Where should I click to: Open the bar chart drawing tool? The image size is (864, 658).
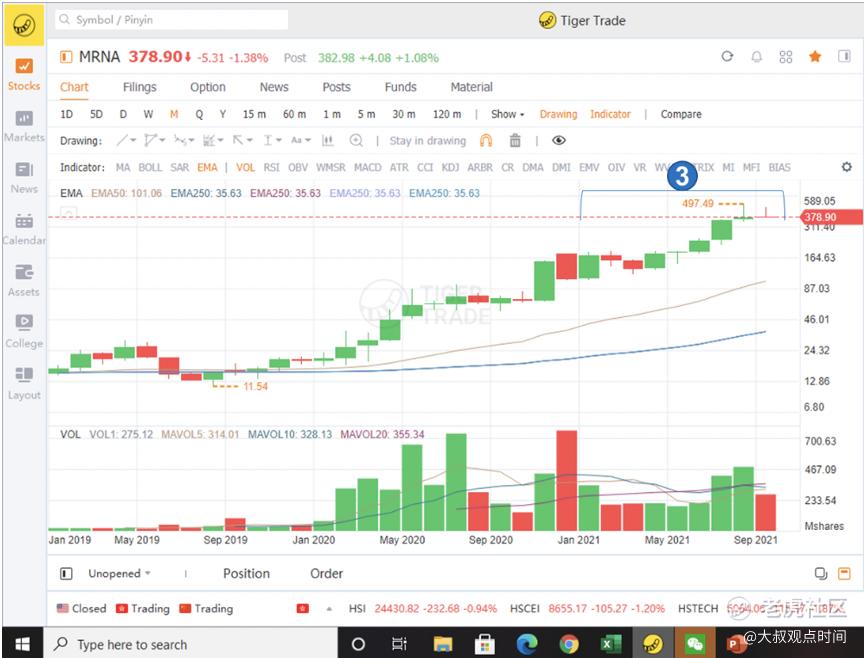(327, 141)
